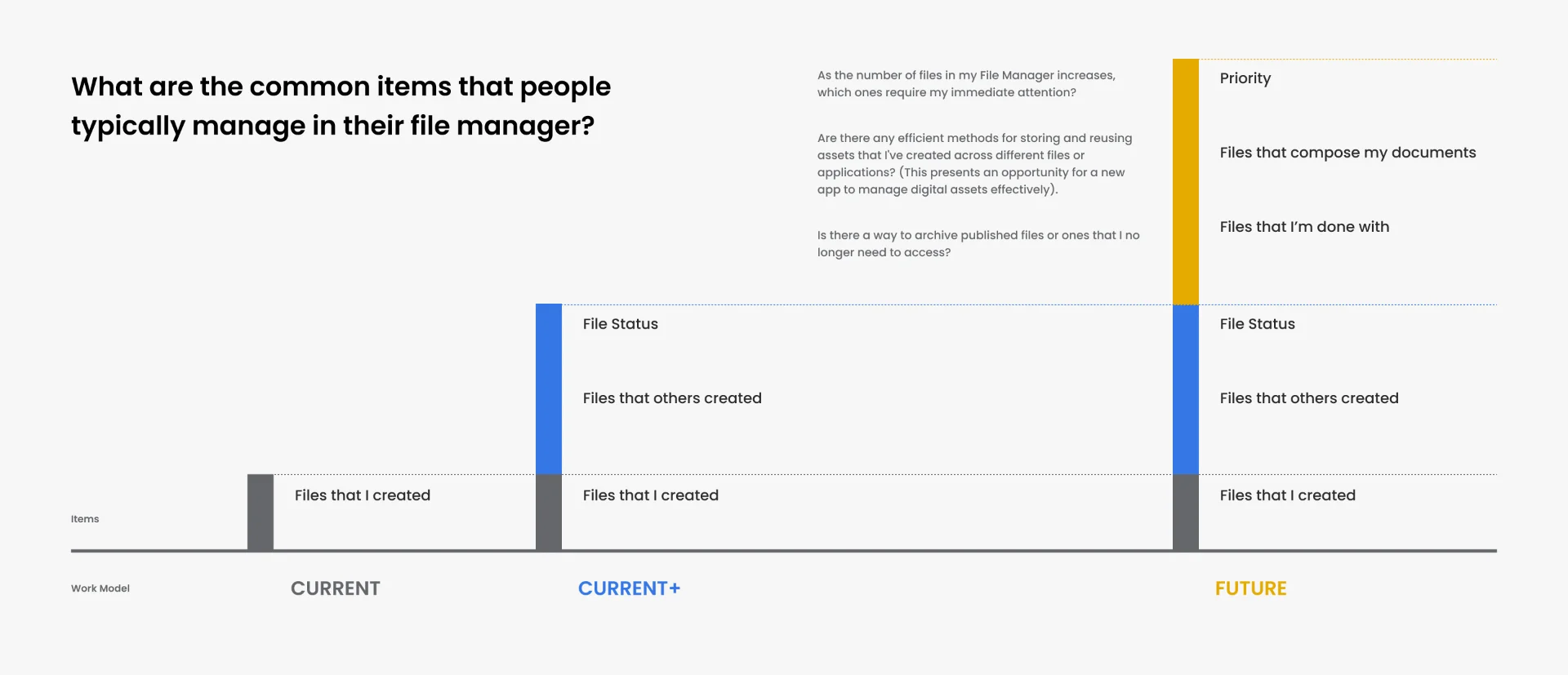1568x675 pixels.
Task: Click the main heading about common items
Action: [x=341, y=106]
